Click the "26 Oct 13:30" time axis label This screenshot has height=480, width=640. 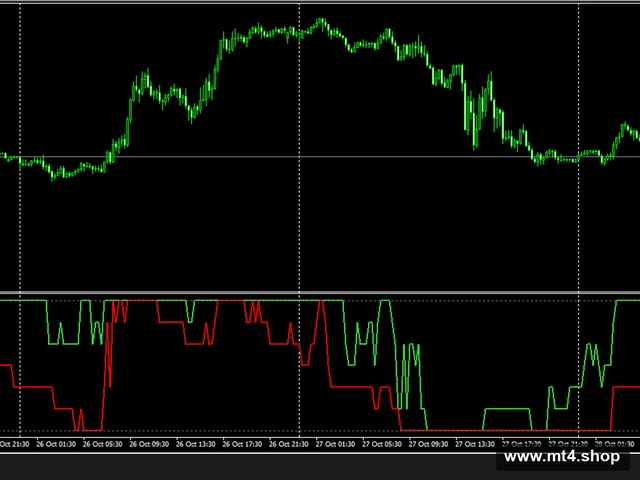196,444
